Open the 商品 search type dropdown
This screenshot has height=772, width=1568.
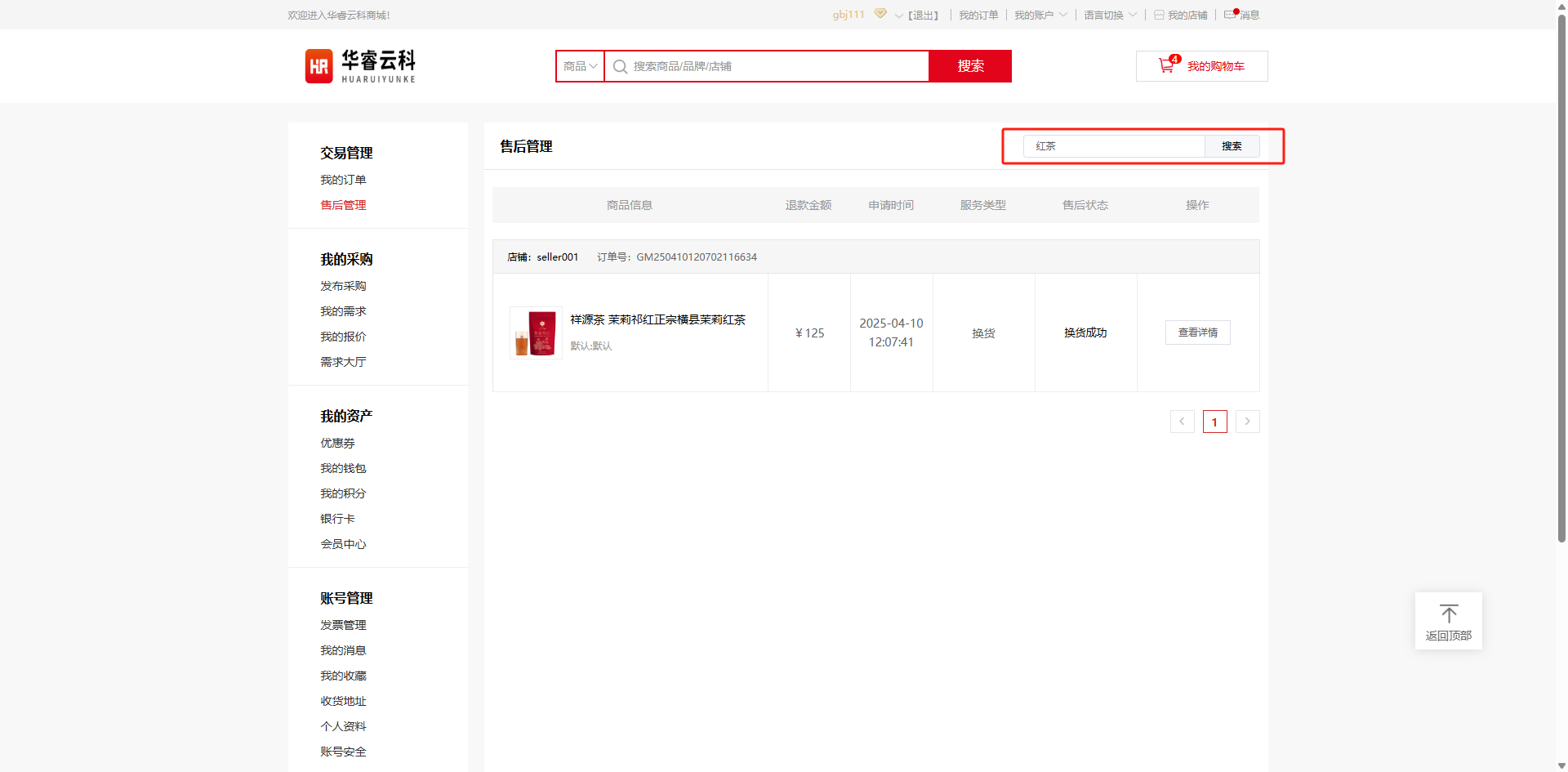(x=580, y=66)
